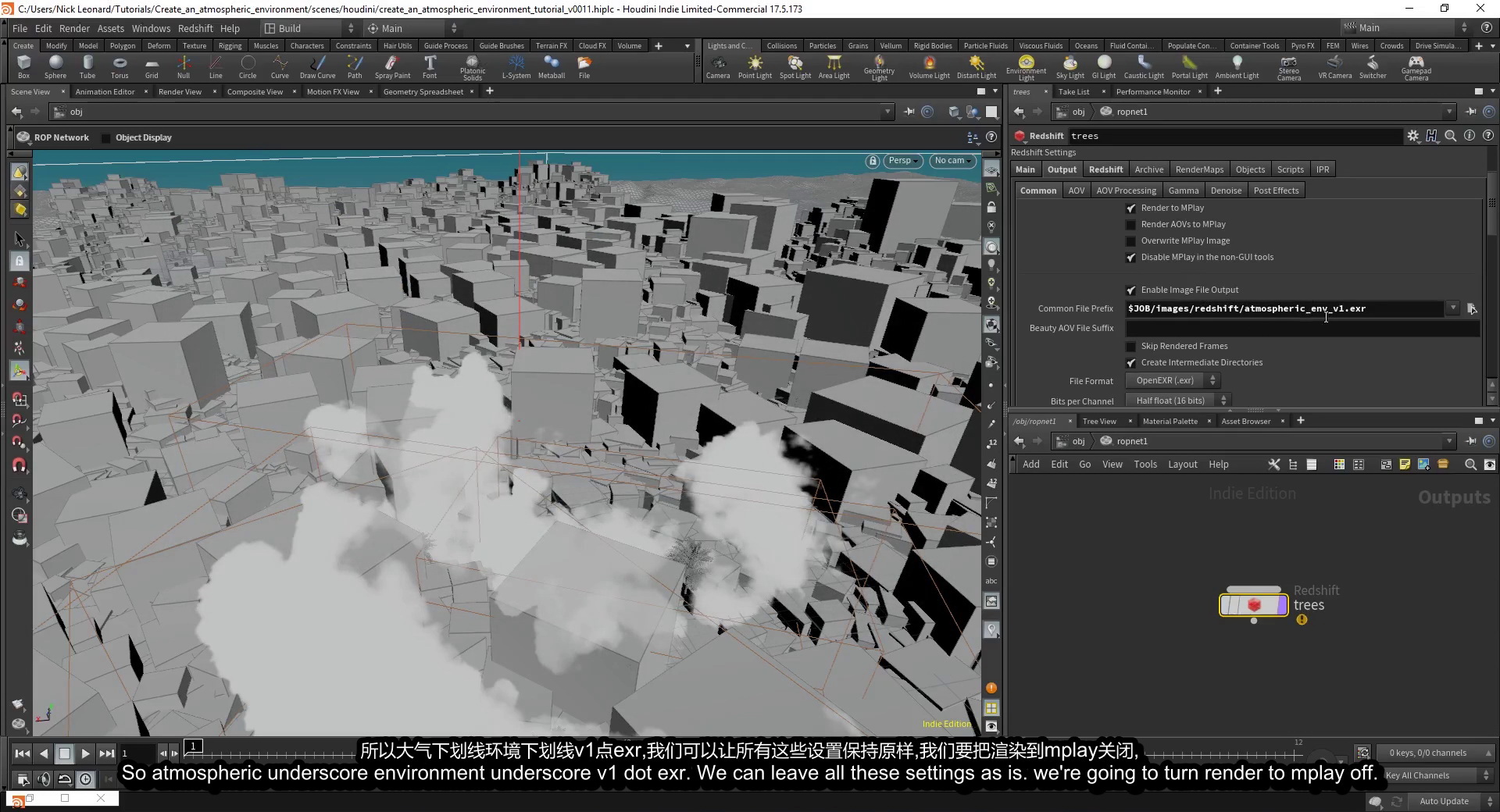Screen dimensions: 1500x812
Task: Open the Build desktop dropdown
Action: pyautogui.click(x=309, y=28)
